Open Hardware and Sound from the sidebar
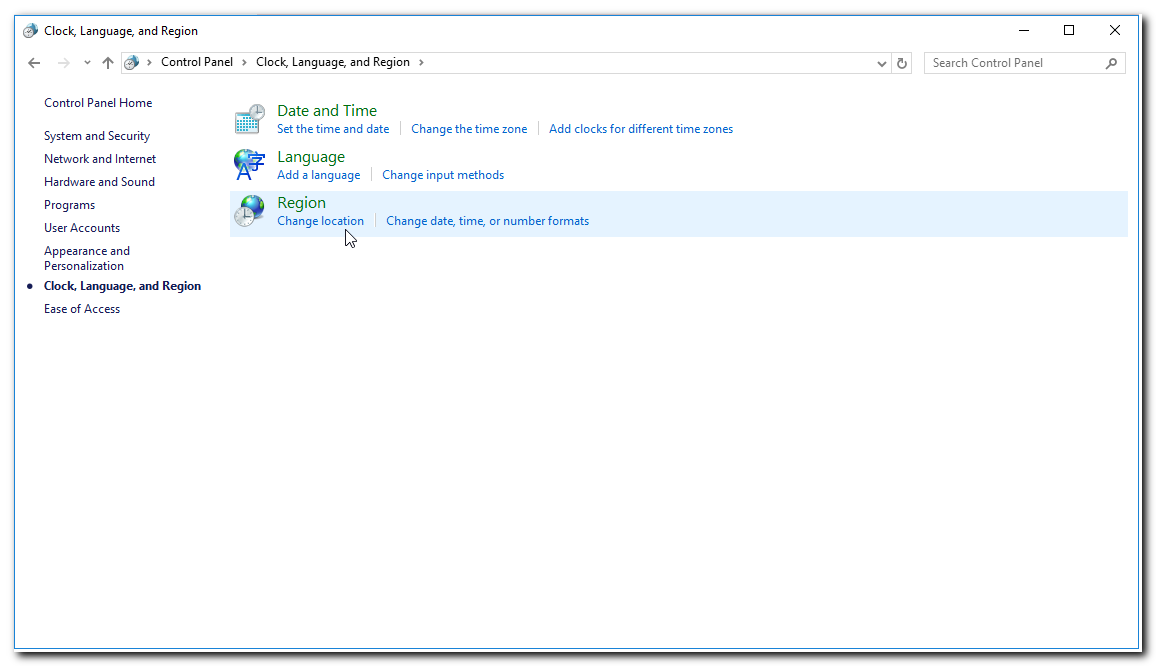This screenshot has height=666, width=1156. pyautogui.click(x=99, y=181)
